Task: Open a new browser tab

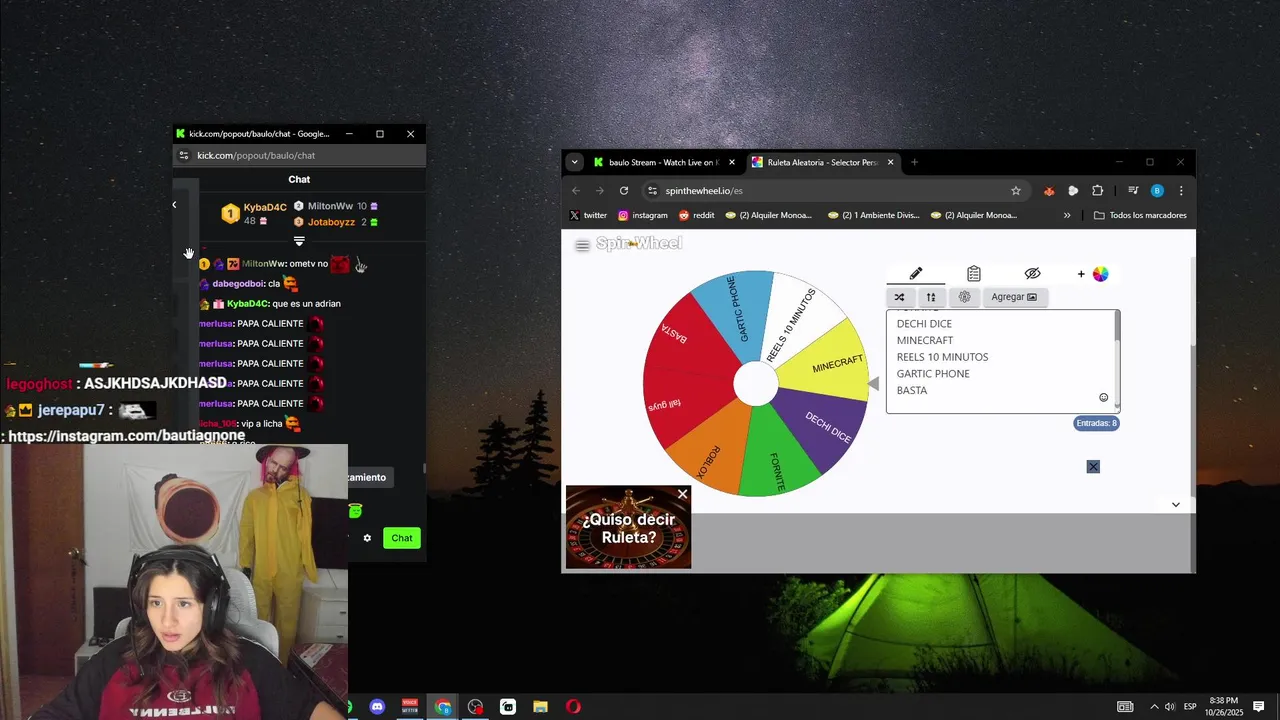Action: coord(914,162)
